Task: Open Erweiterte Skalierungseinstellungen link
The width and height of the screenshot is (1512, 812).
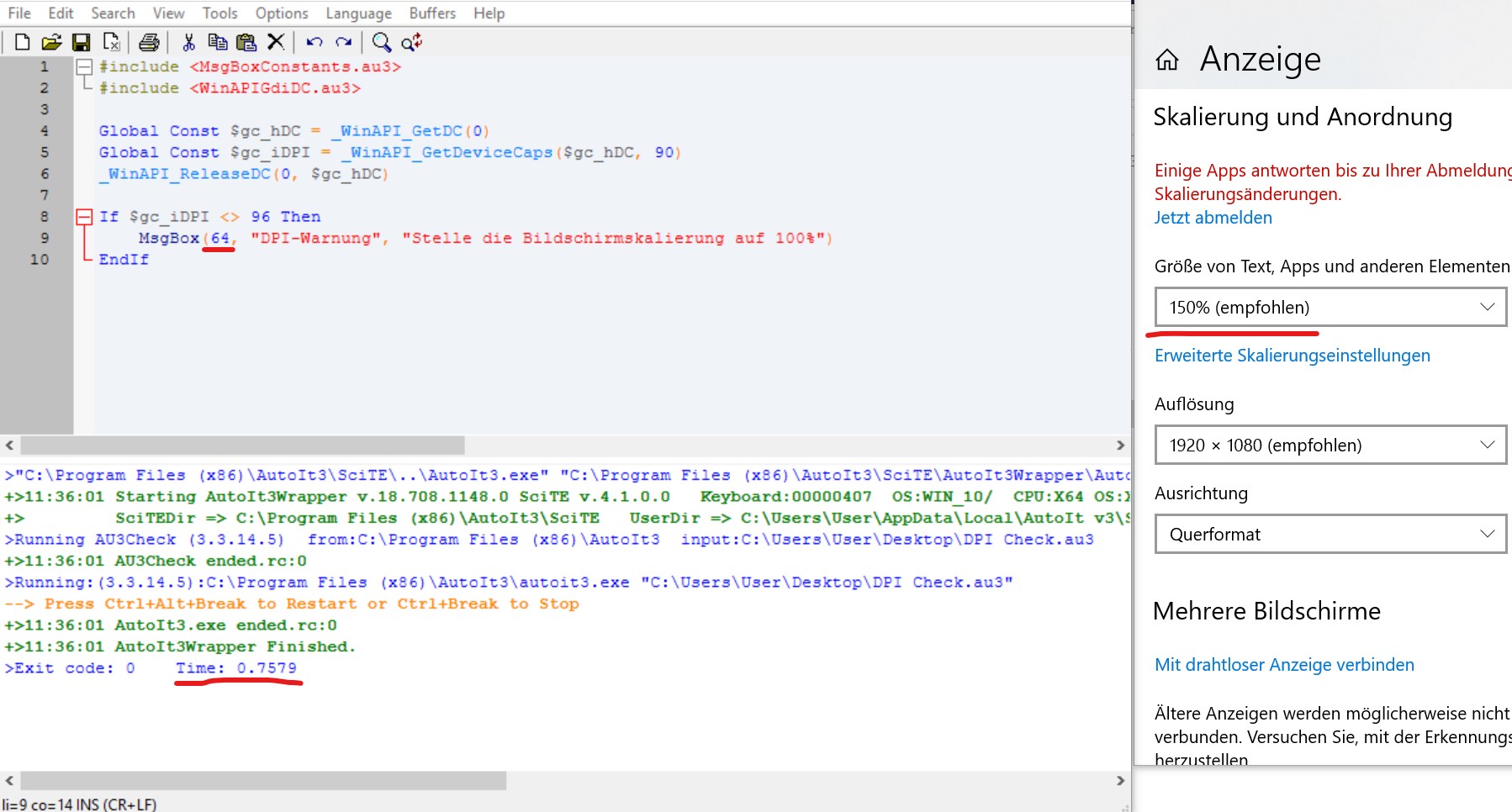Action: point(1292,356)
